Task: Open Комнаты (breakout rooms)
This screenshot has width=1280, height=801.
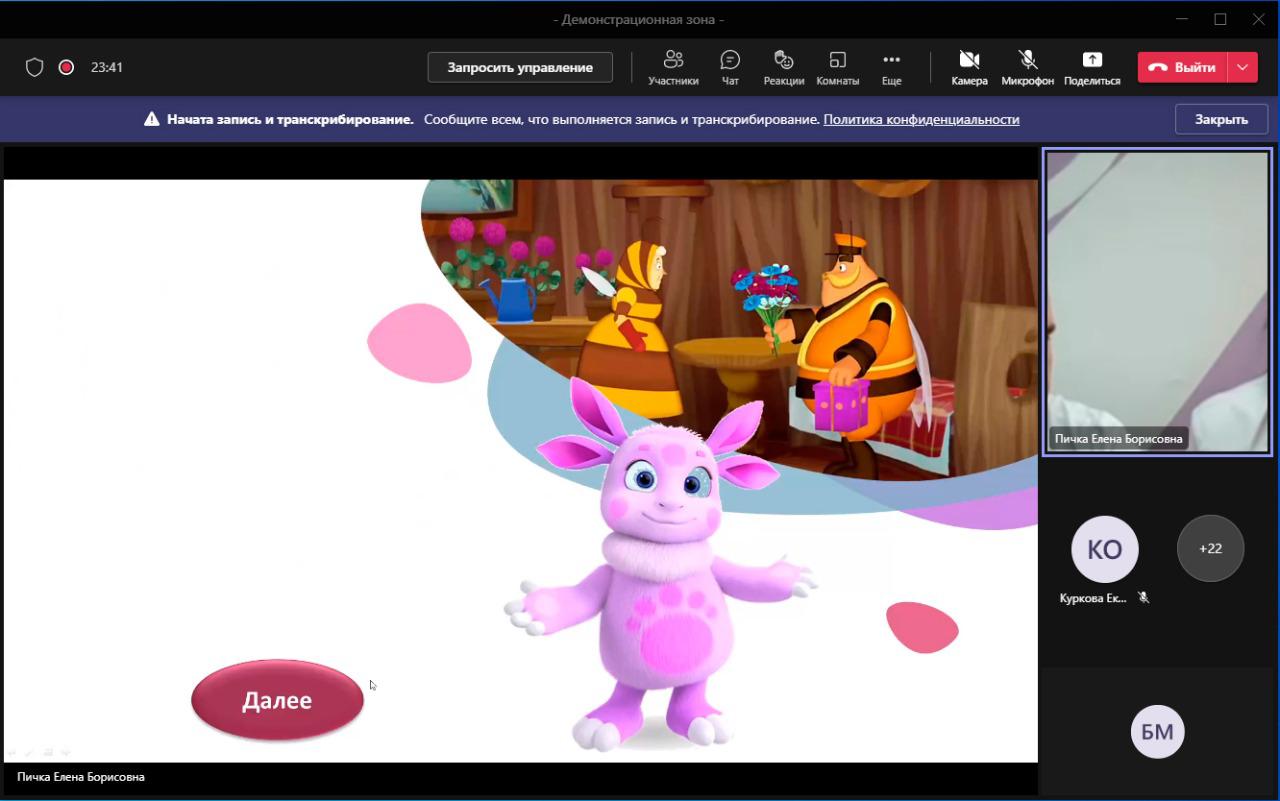Action: tap(837, 66)
